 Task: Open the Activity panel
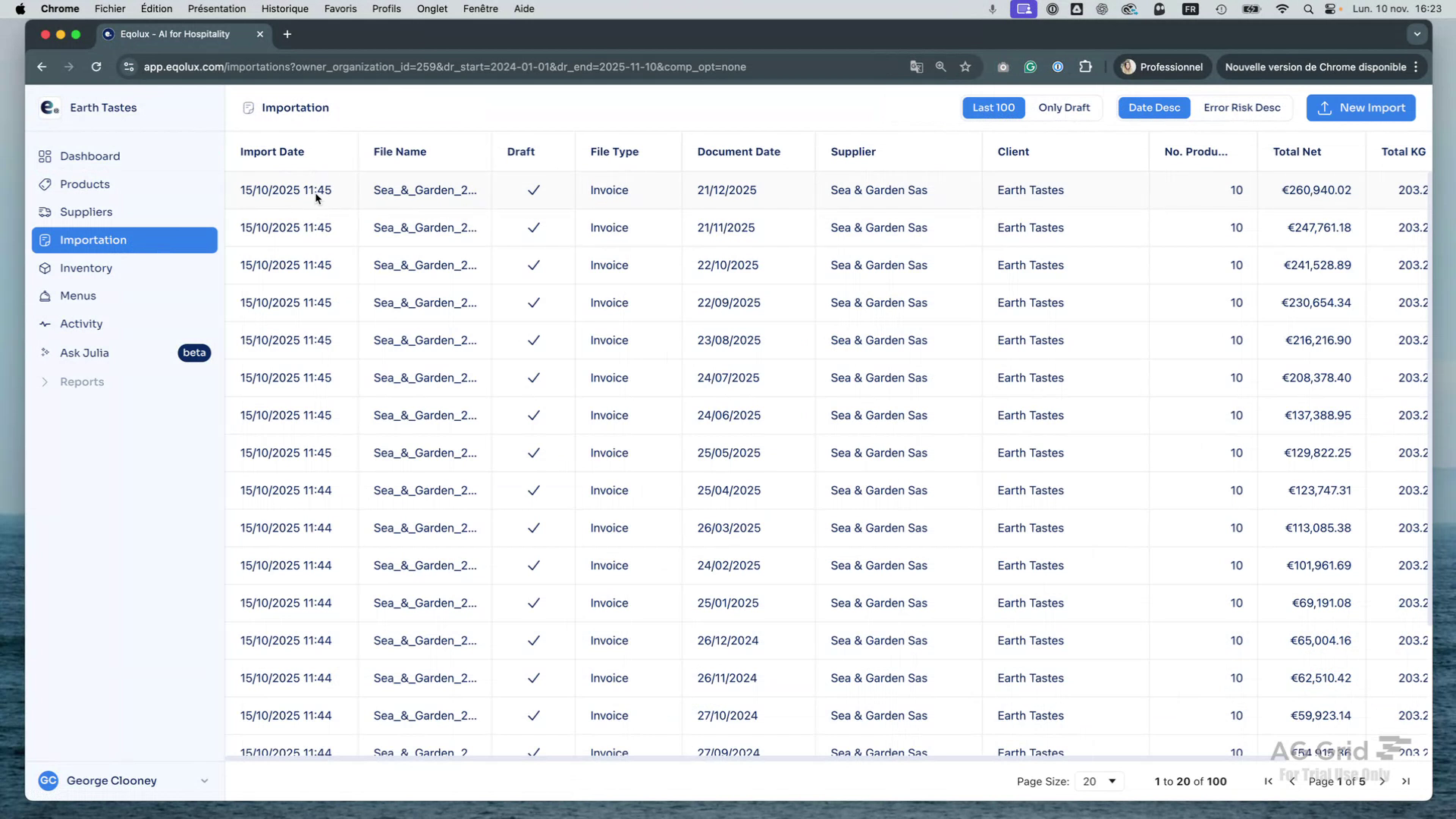coord(81,324)
